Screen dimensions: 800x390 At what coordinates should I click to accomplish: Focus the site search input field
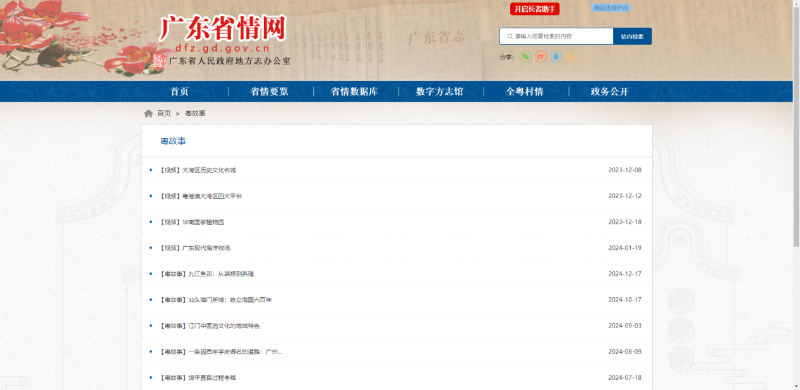tap(556, 36)
